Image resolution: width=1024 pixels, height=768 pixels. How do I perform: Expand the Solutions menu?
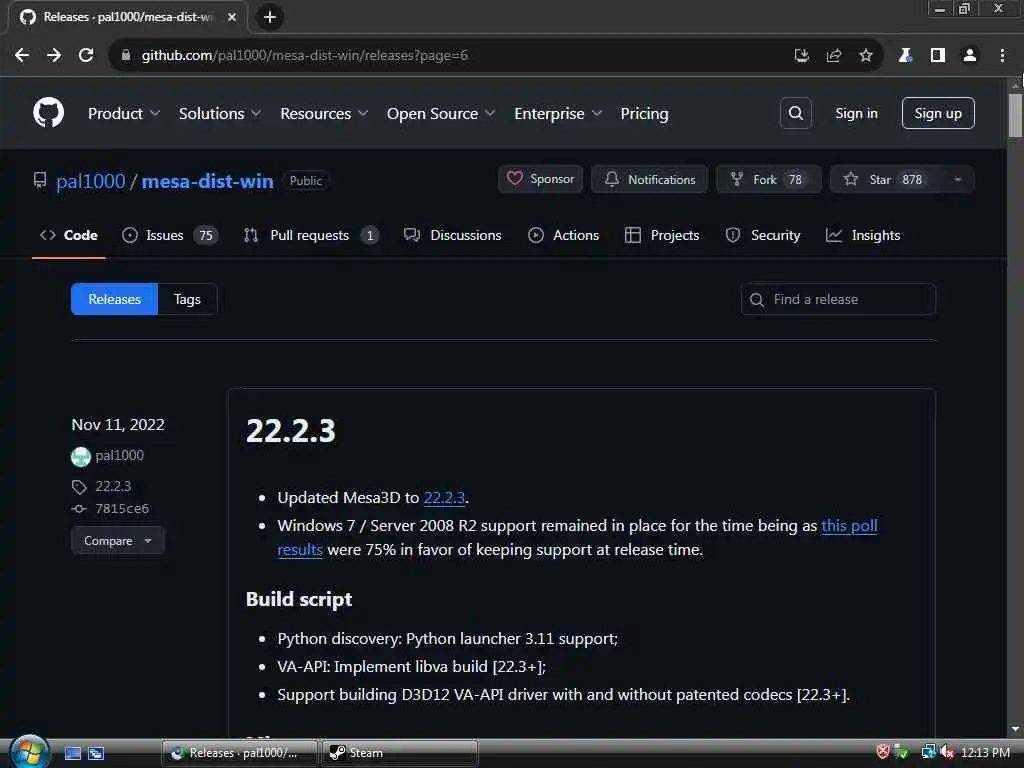coord(219,114)
